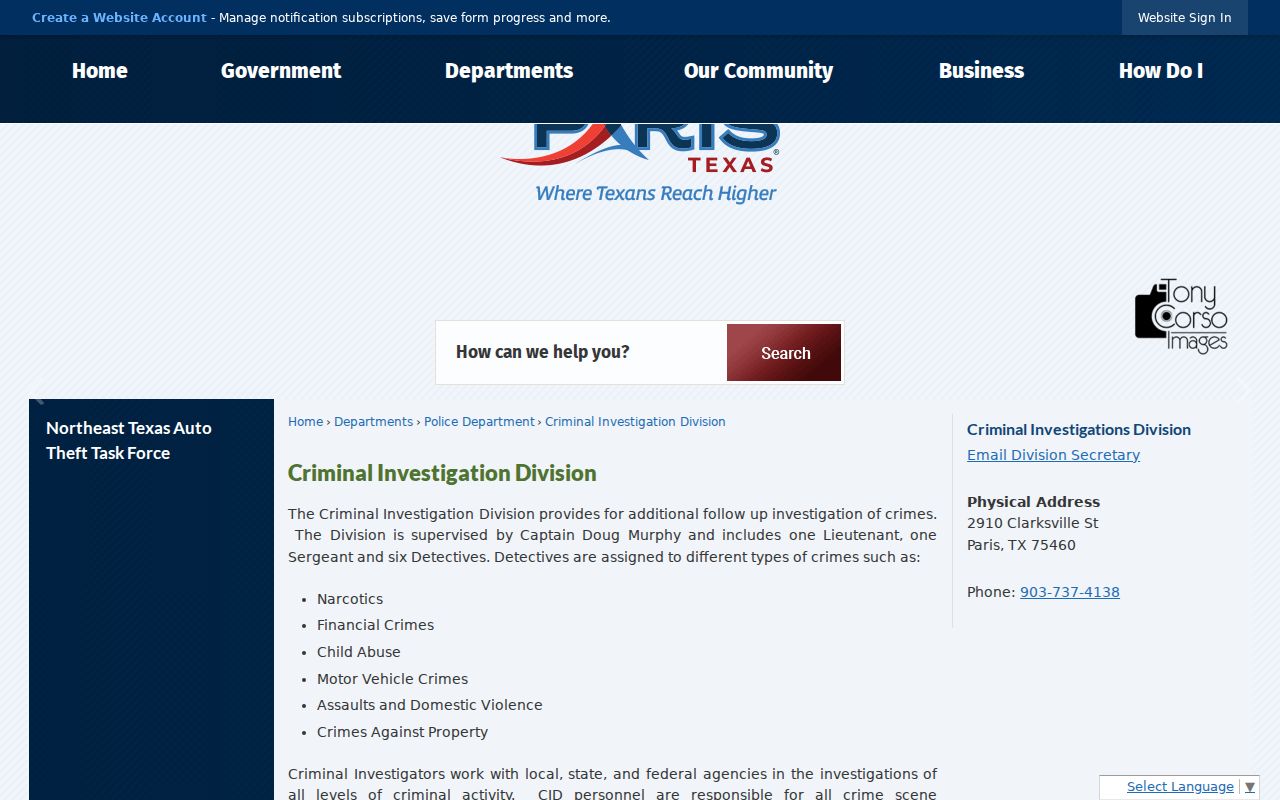
Task: Click the 'Child Abuse' list item
Action: (358, 652)
